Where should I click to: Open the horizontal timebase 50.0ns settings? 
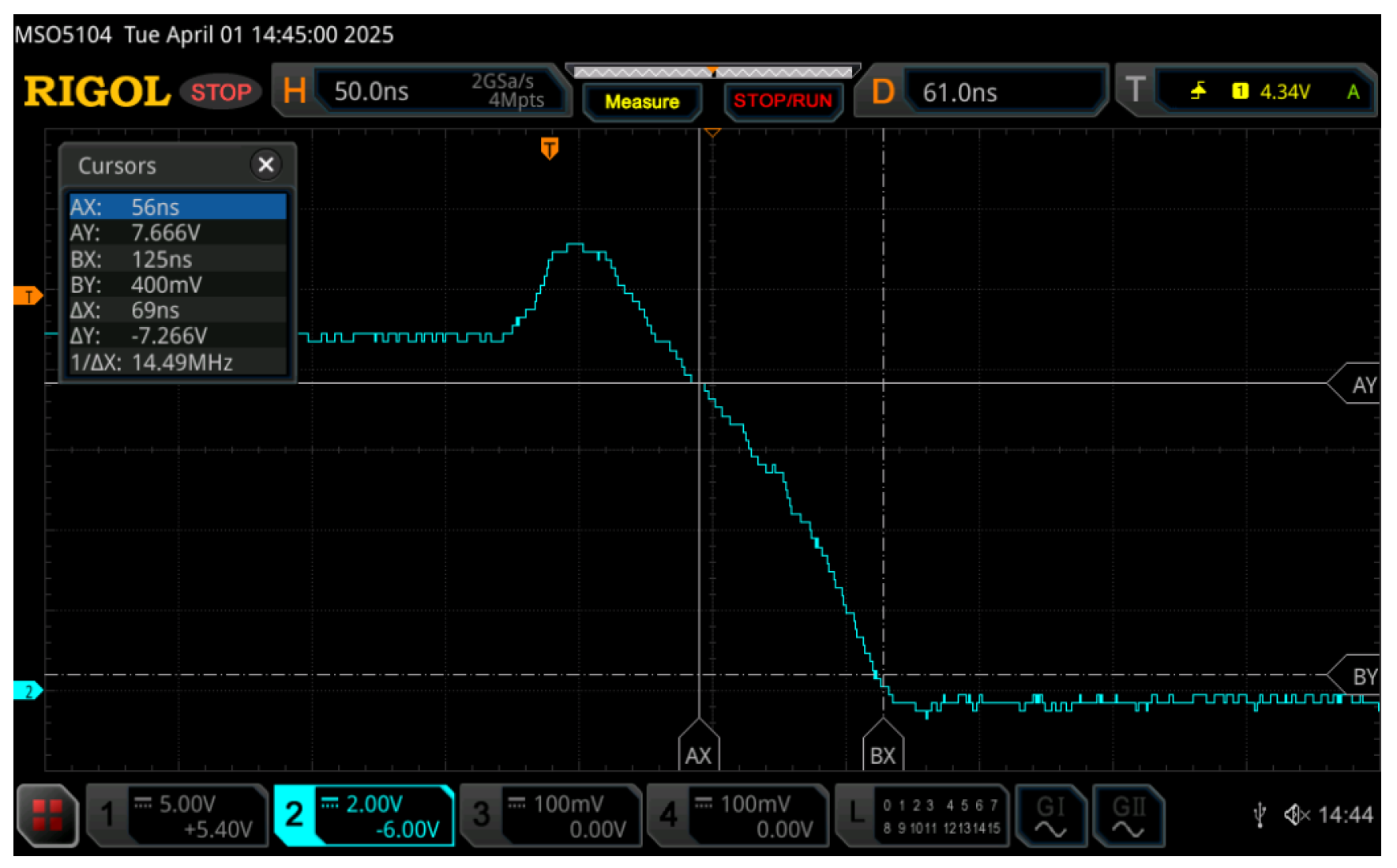click(421, 92)
